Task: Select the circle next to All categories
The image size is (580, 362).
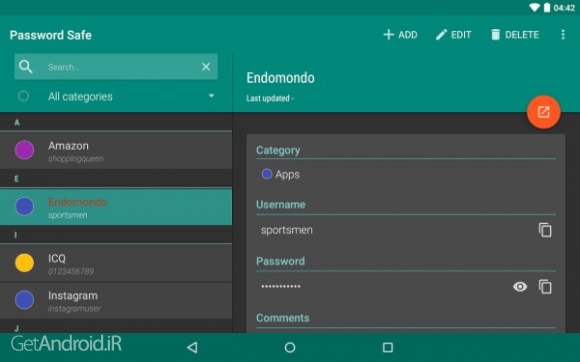Action: click(23, 97)
